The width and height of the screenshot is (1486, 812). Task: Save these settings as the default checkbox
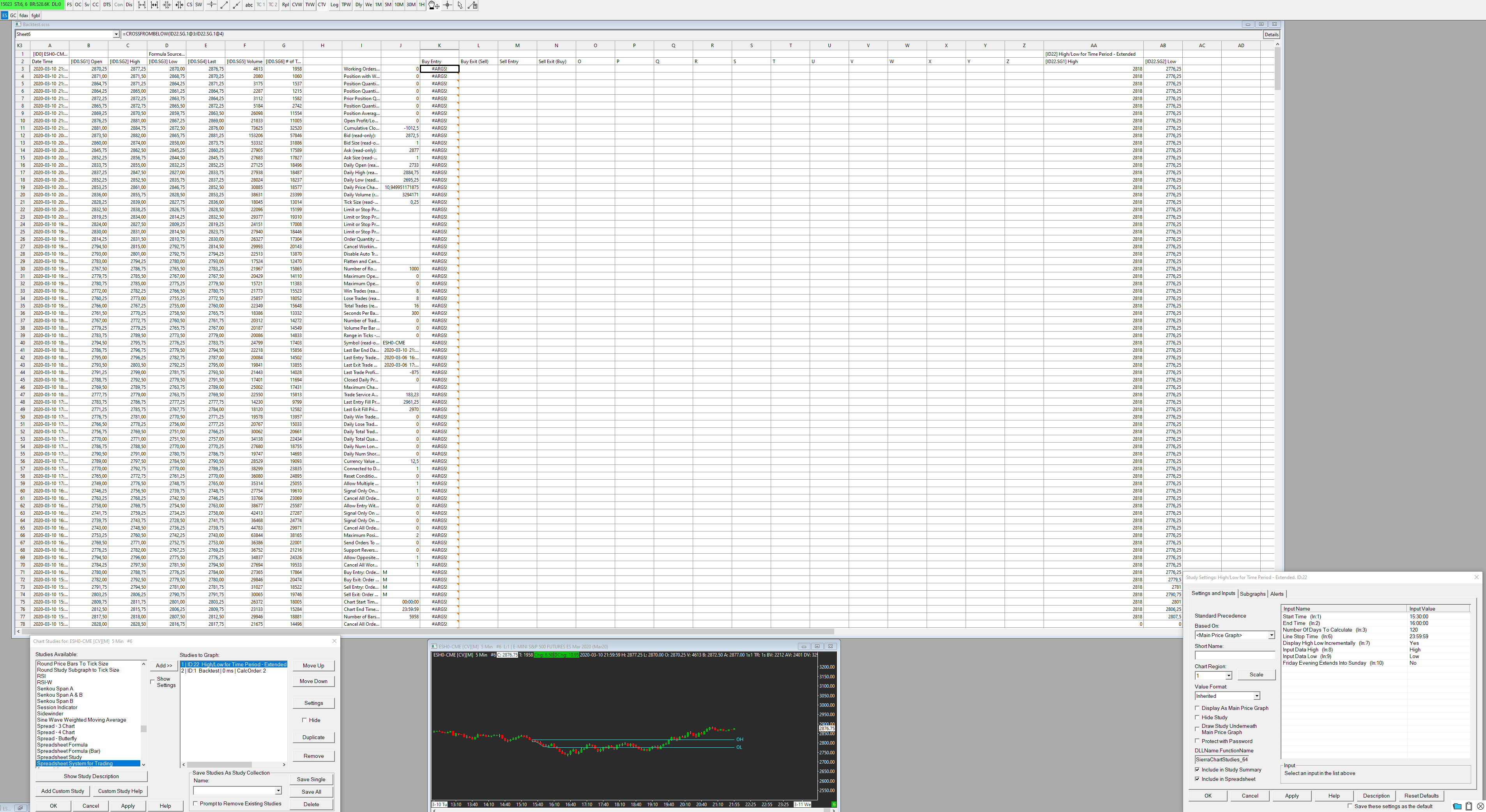coord(1350,806)
